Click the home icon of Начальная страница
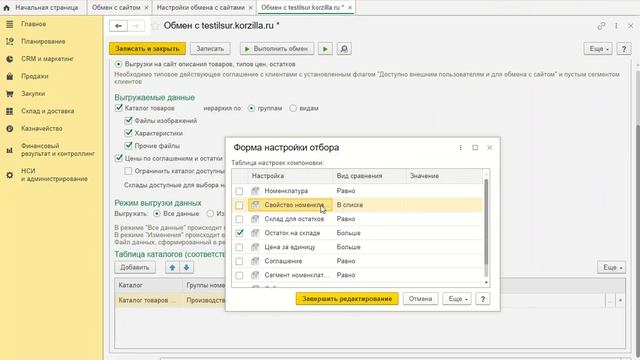Screen dimensions: 640x360 tap(7, 7)
